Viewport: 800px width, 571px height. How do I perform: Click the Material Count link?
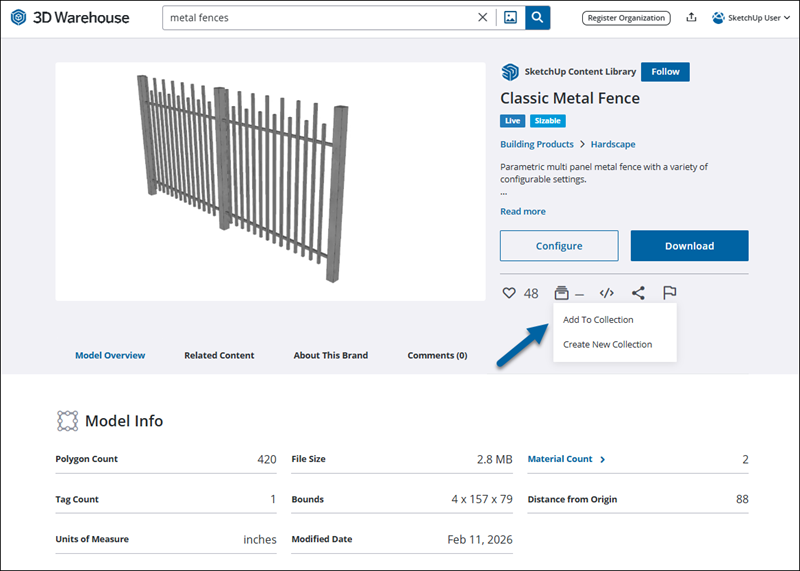pyautogui.click(x=560, y=459)
